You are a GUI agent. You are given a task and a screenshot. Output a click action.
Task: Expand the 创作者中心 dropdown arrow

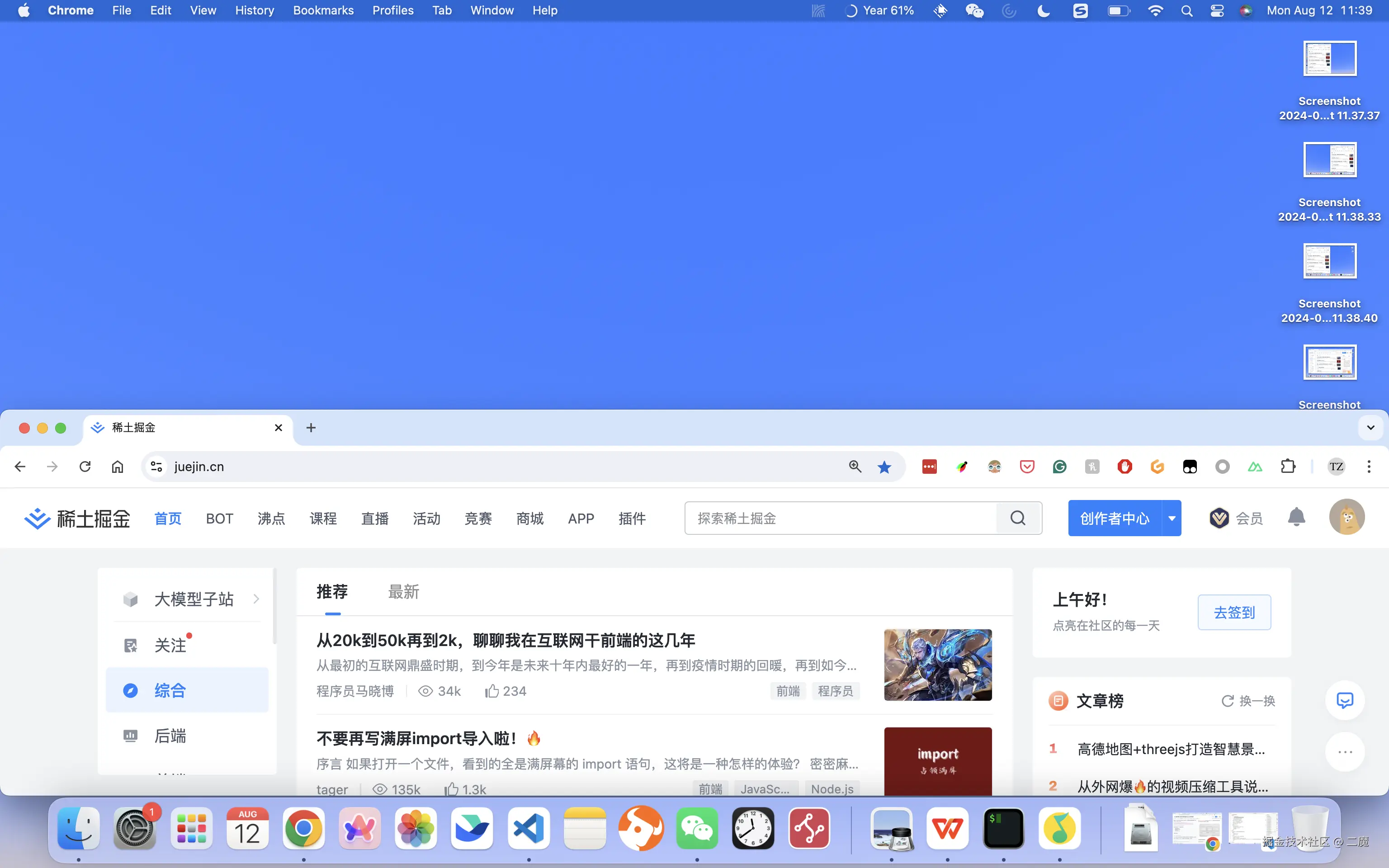pyautogui.click(x=1172, y=518)
